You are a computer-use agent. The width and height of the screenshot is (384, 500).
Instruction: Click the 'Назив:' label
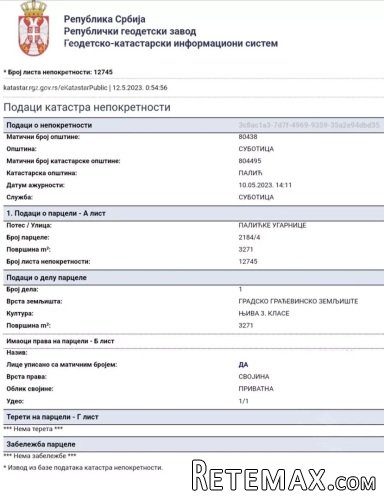[x=17, y=352]
